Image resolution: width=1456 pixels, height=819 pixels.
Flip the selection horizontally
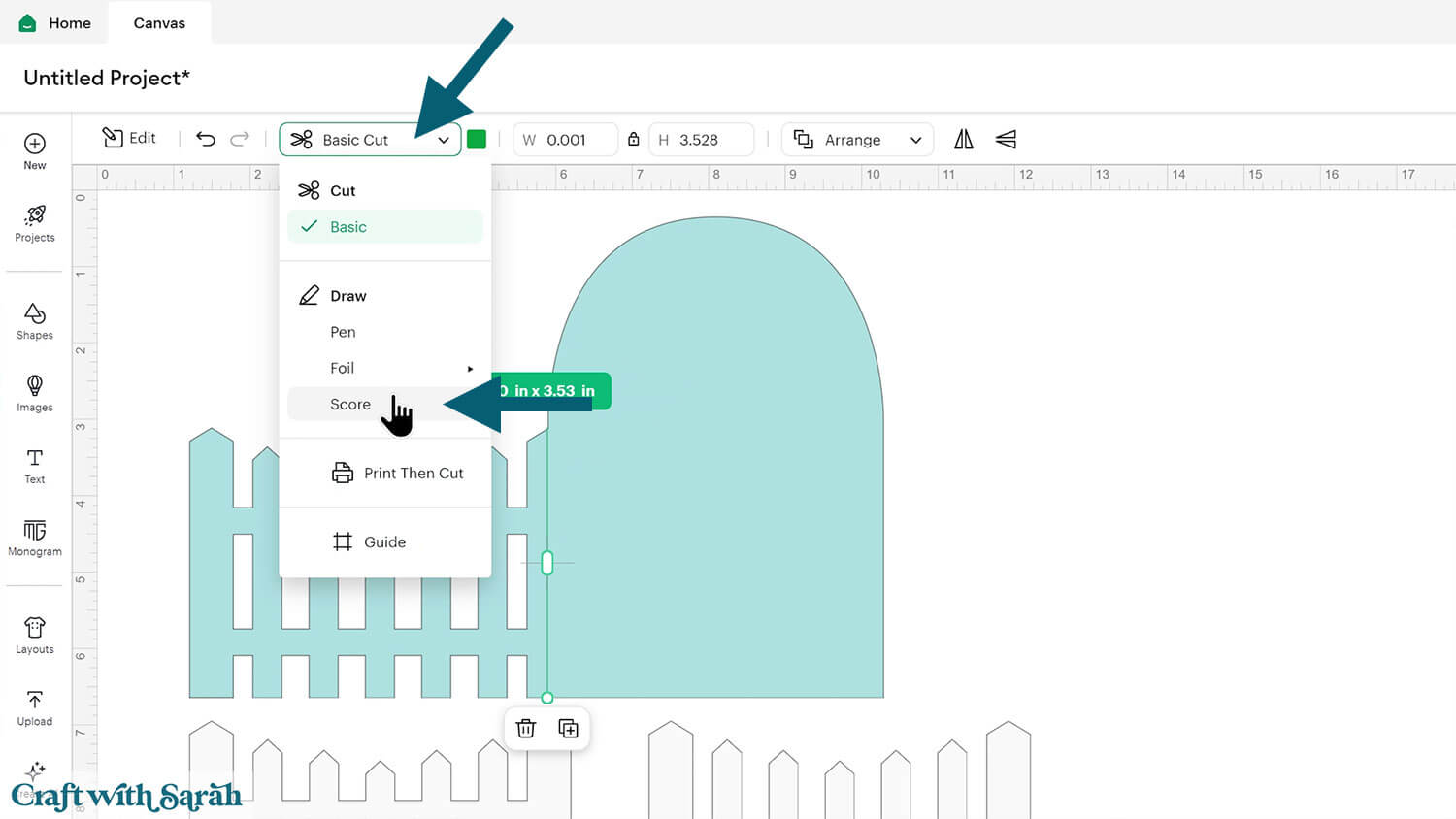[963, 140]
